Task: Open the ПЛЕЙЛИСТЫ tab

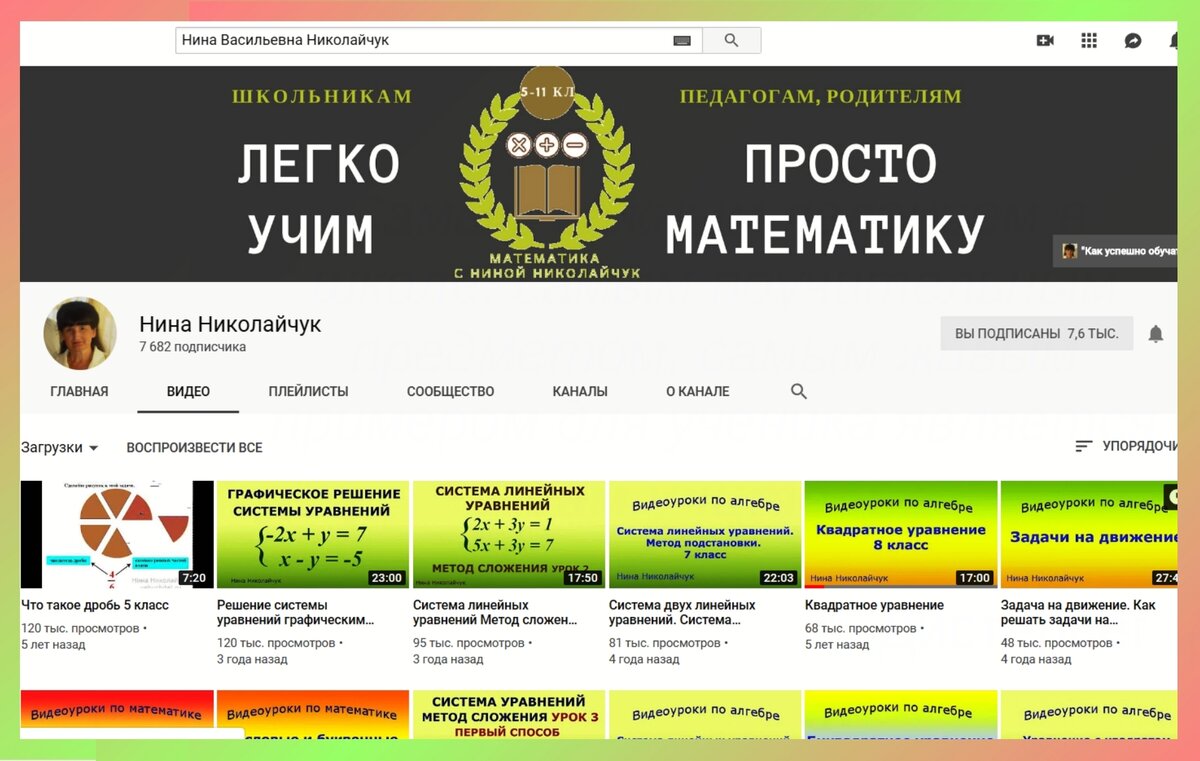Action: tap(308, 392)
